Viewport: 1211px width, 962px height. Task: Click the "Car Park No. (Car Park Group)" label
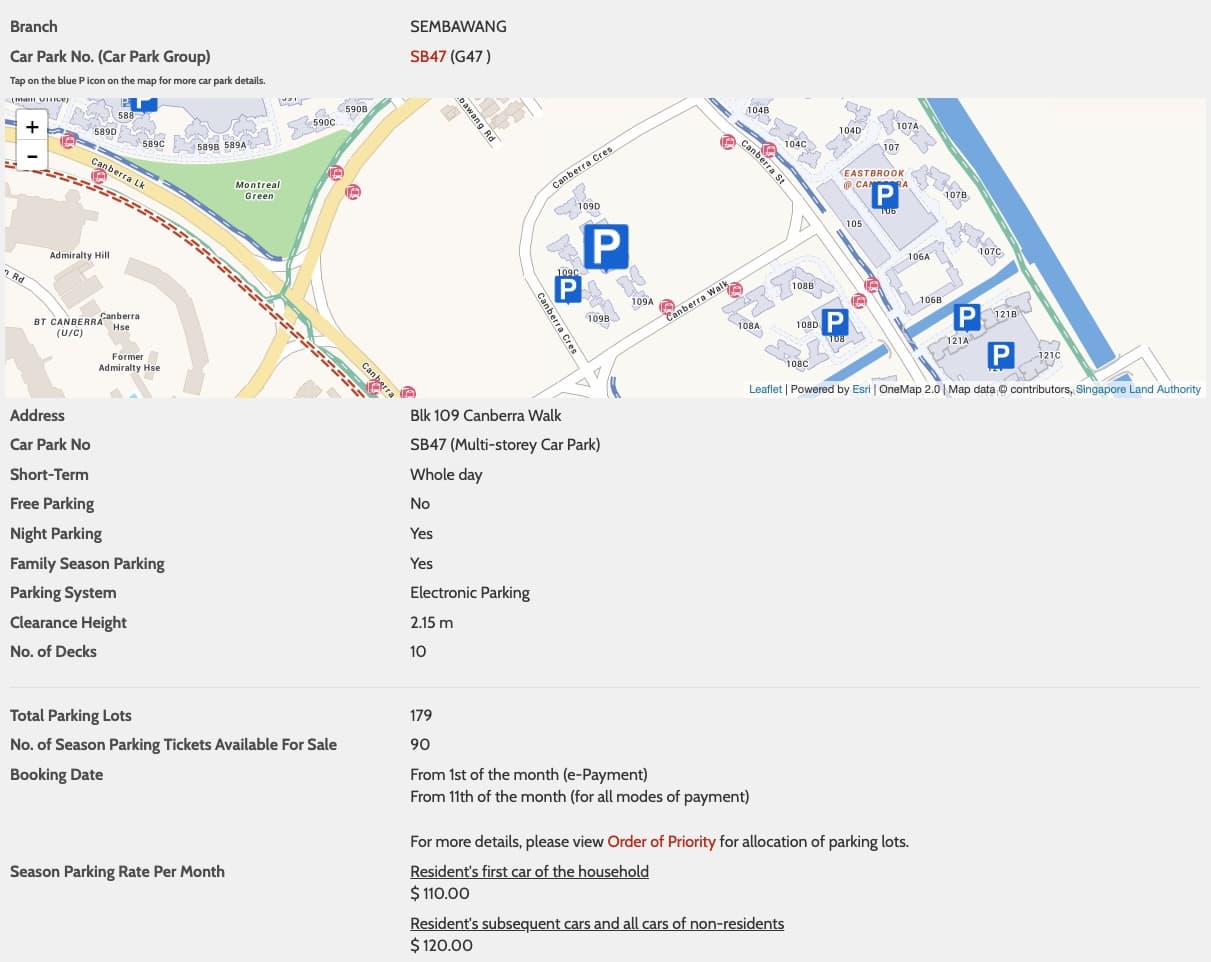[110, 56]
